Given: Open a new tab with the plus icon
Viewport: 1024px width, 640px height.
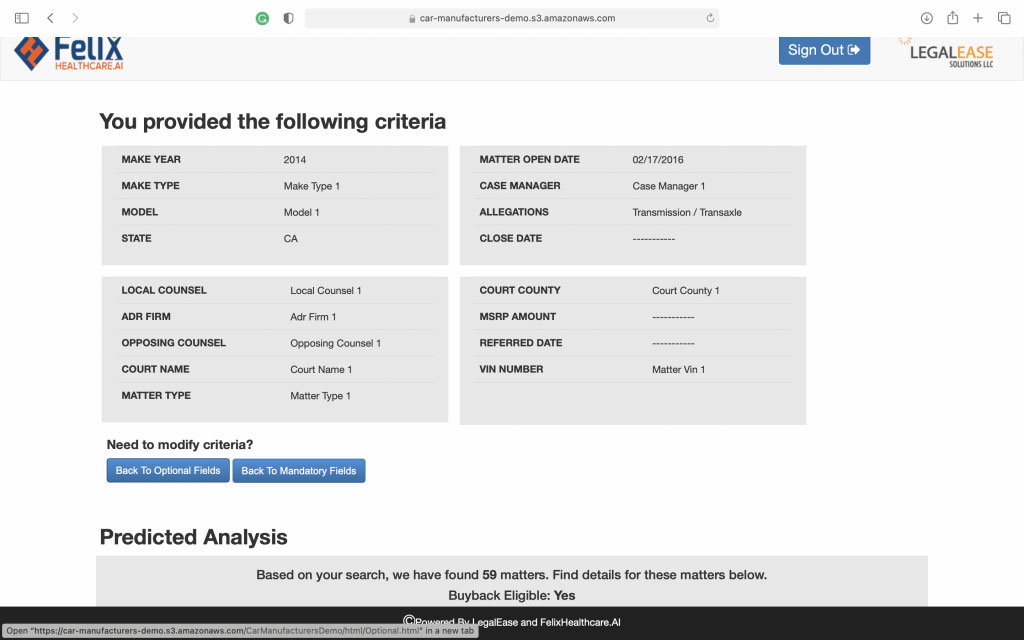Looking at the screenshot, I should [x=978, y=18].
